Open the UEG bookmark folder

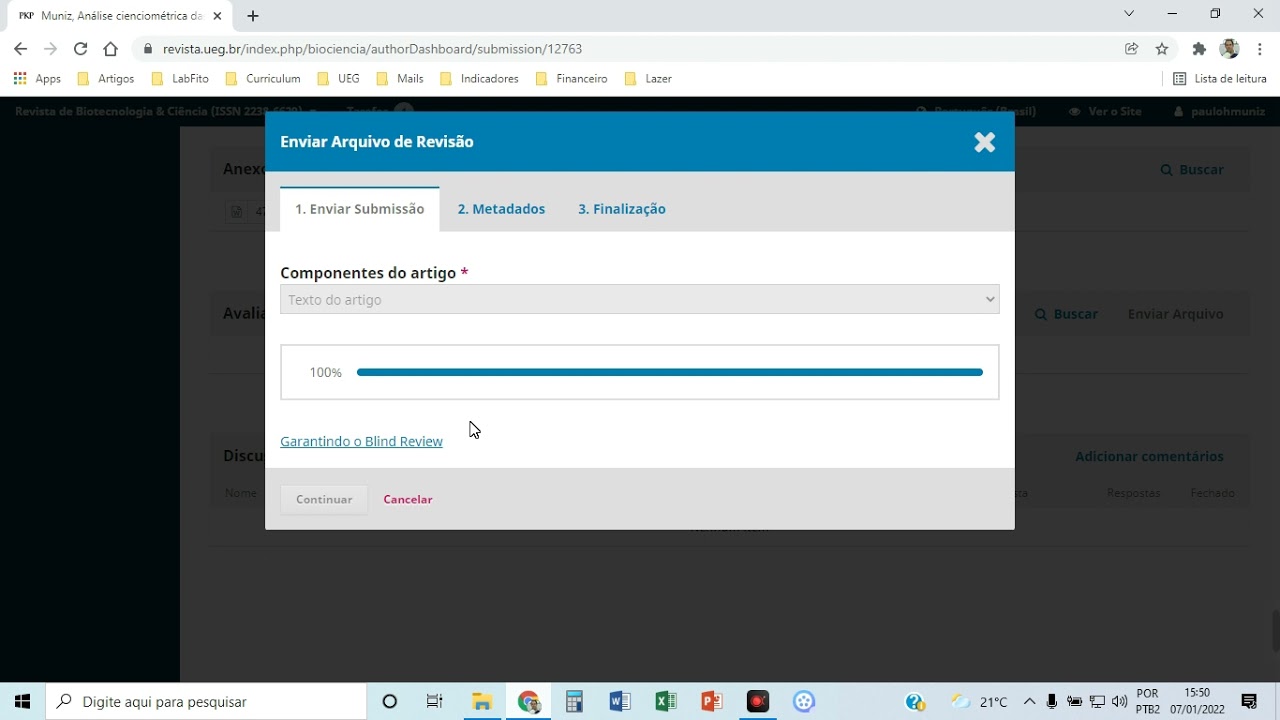click(x=338, y=78)
